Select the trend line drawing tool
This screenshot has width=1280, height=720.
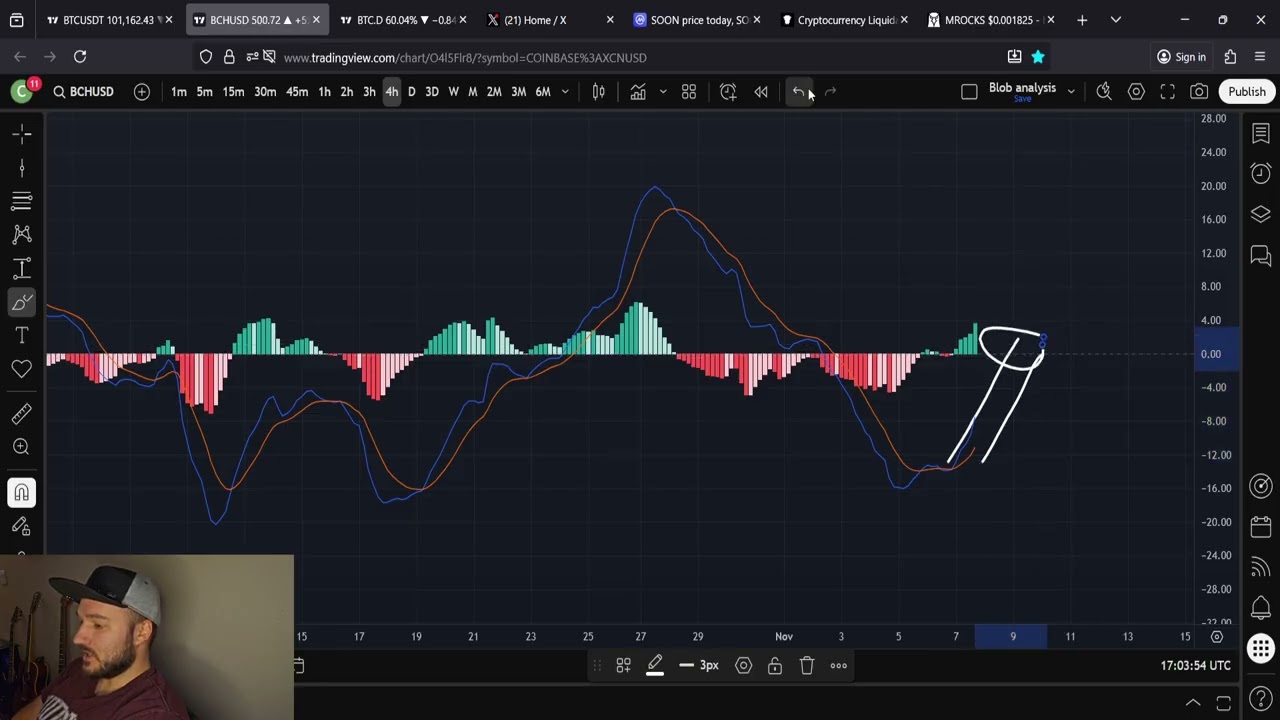coord(22,168)
